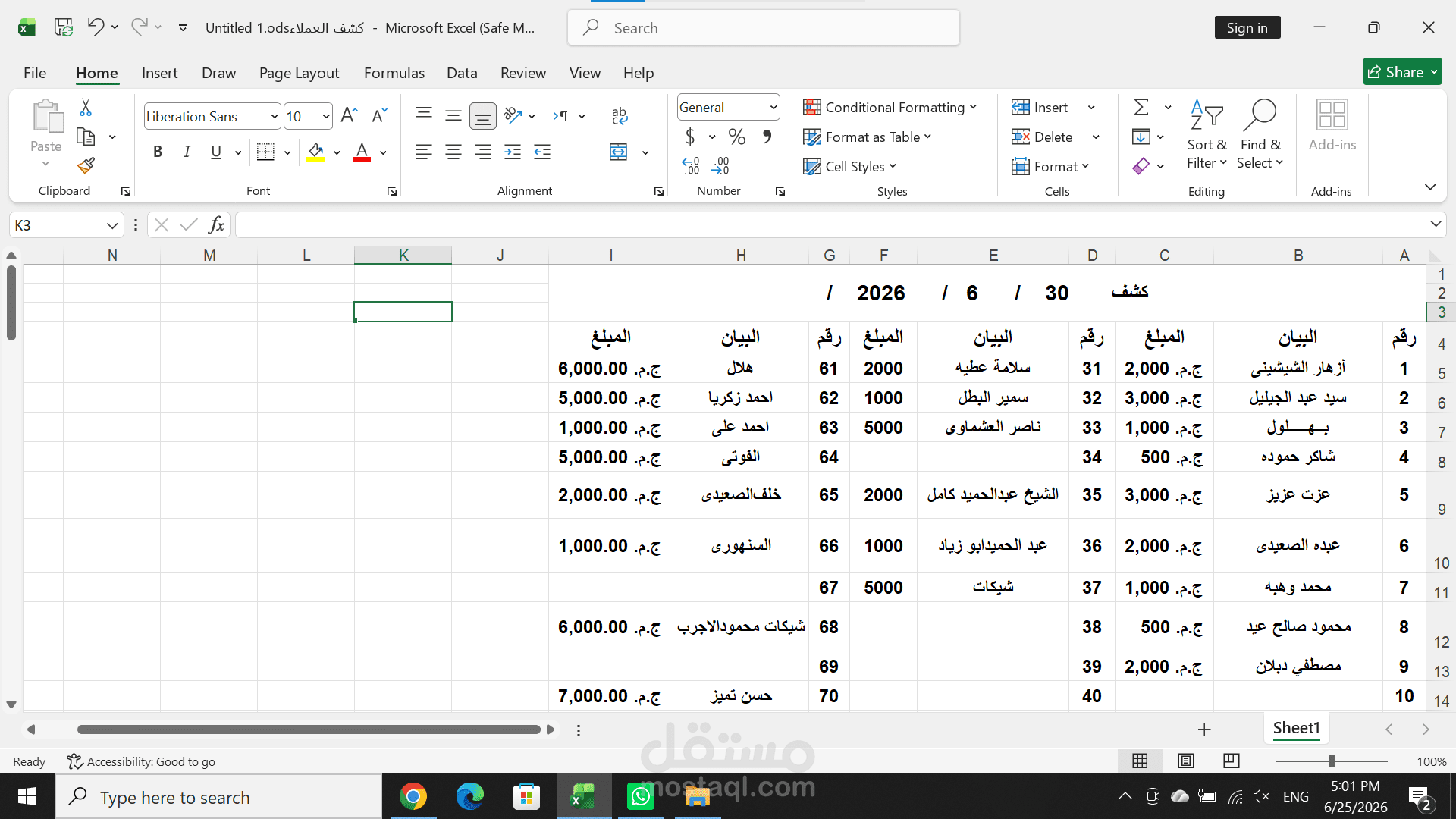Open Find & Select menu
This screenshot has height=819, width=1456.
pyautogui.click(x=1260, y=134)
